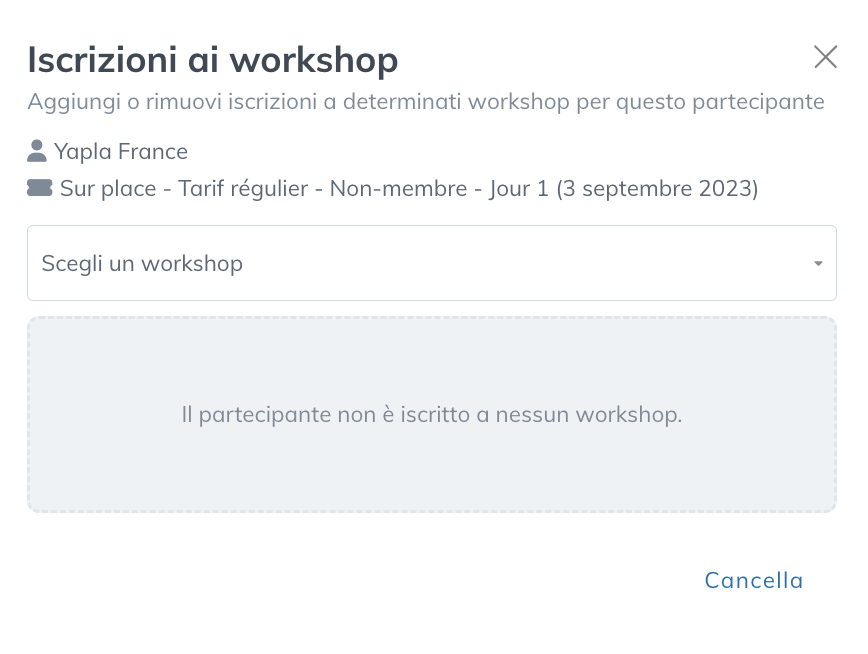Focus the Scegli un workshop placeholder text
Image resolution: width=868 pixels, height=654 pixels.
pyautogui.click(x=142, y=264)
